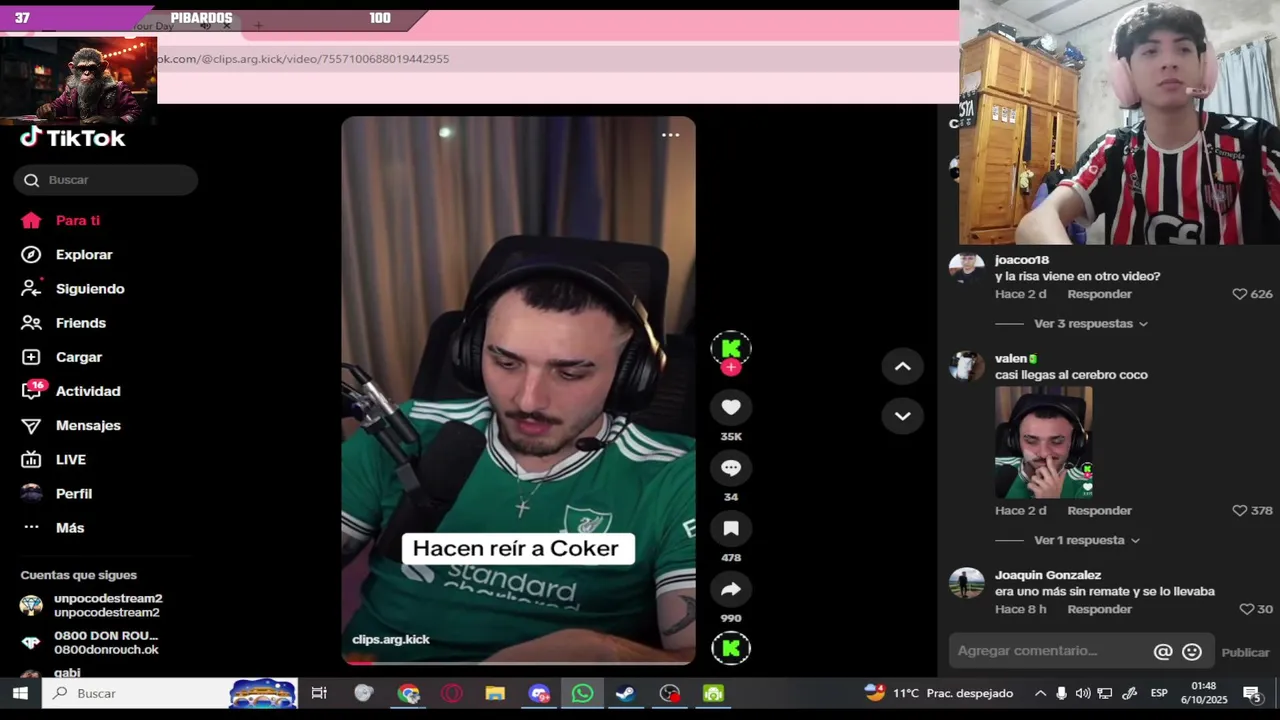Expand the Más menu
Image resolution: width=1280 pixels, height=720 pixels.
click(x=70, y=528)
